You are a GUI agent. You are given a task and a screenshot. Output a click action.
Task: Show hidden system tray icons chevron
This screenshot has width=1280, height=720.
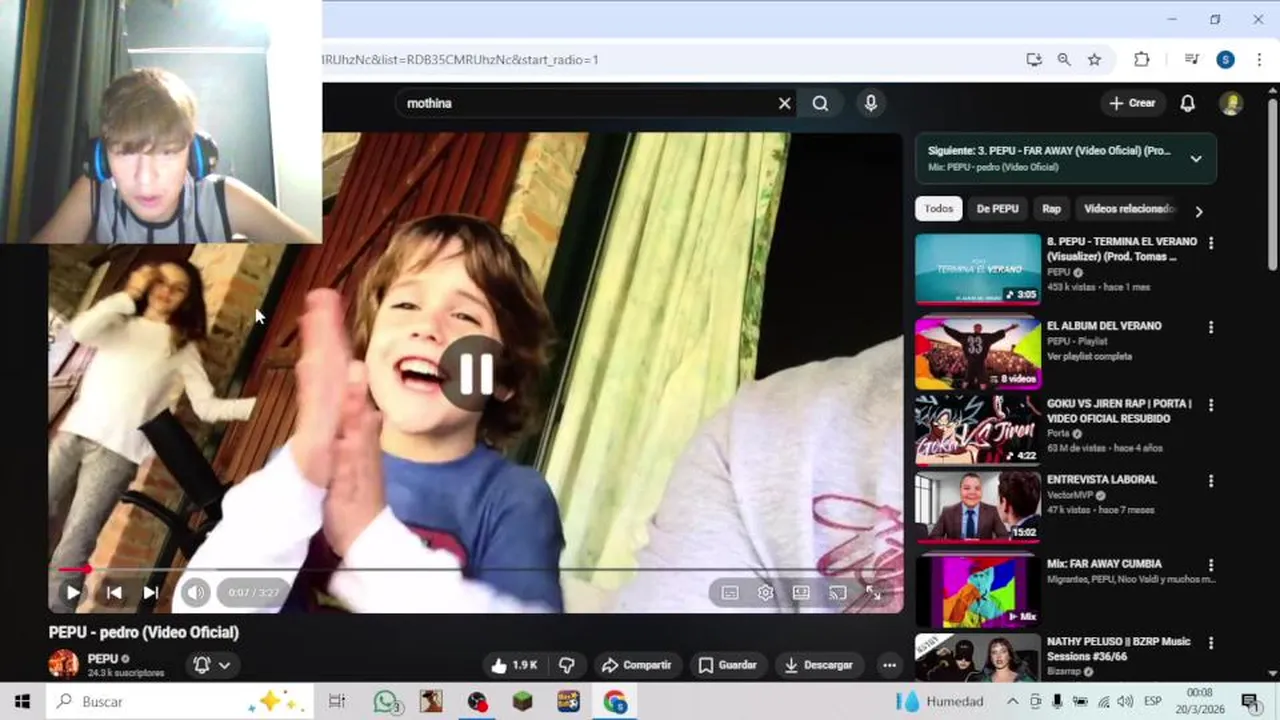coord(1012,701)
